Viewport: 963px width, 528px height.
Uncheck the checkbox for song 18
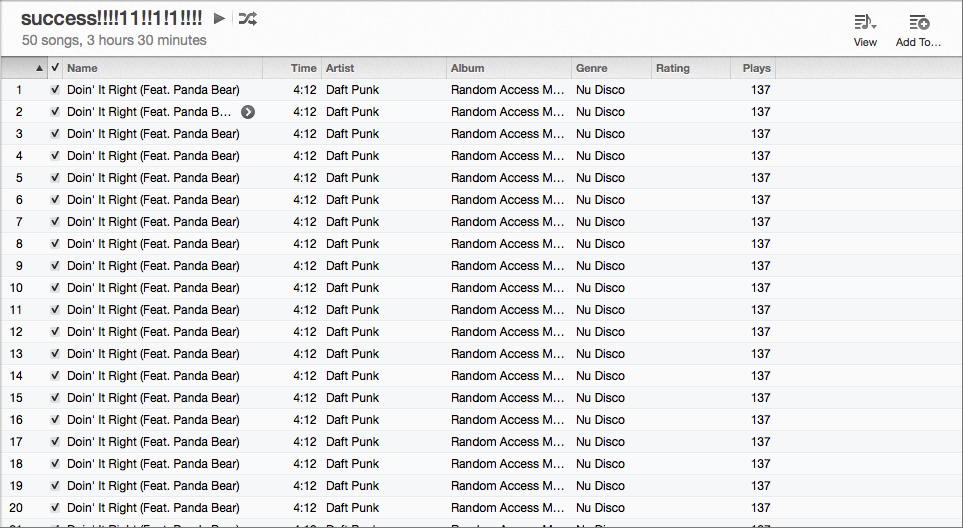click(55, 464)
